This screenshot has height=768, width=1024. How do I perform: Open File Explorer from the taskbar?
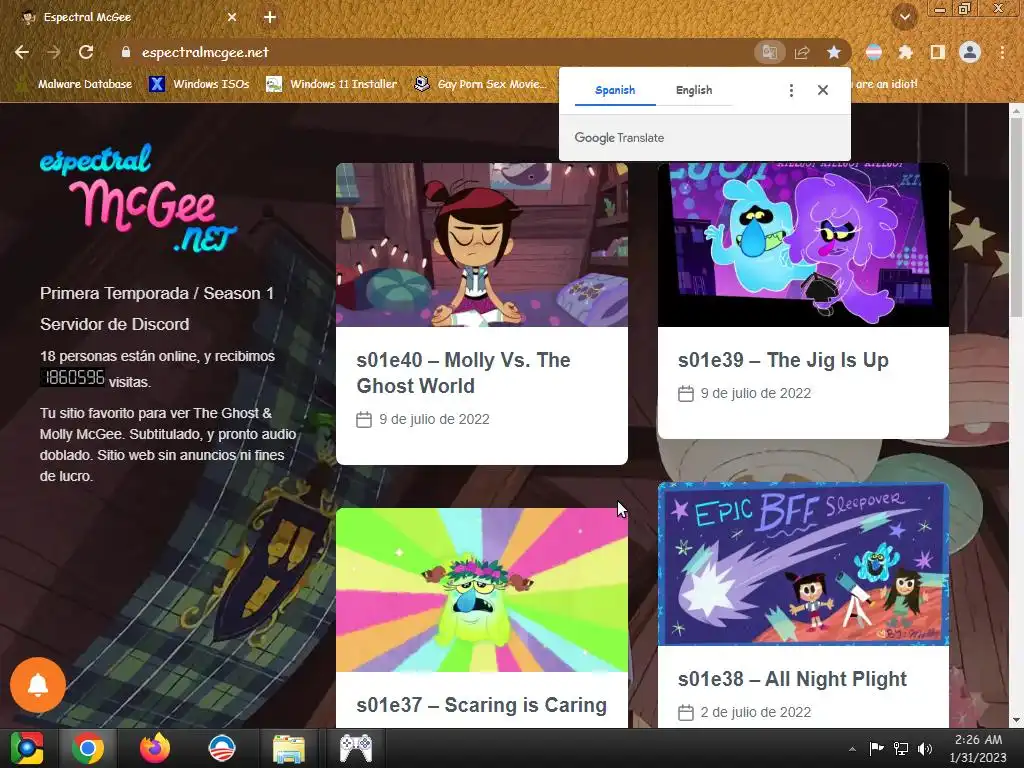pos(288,748)
